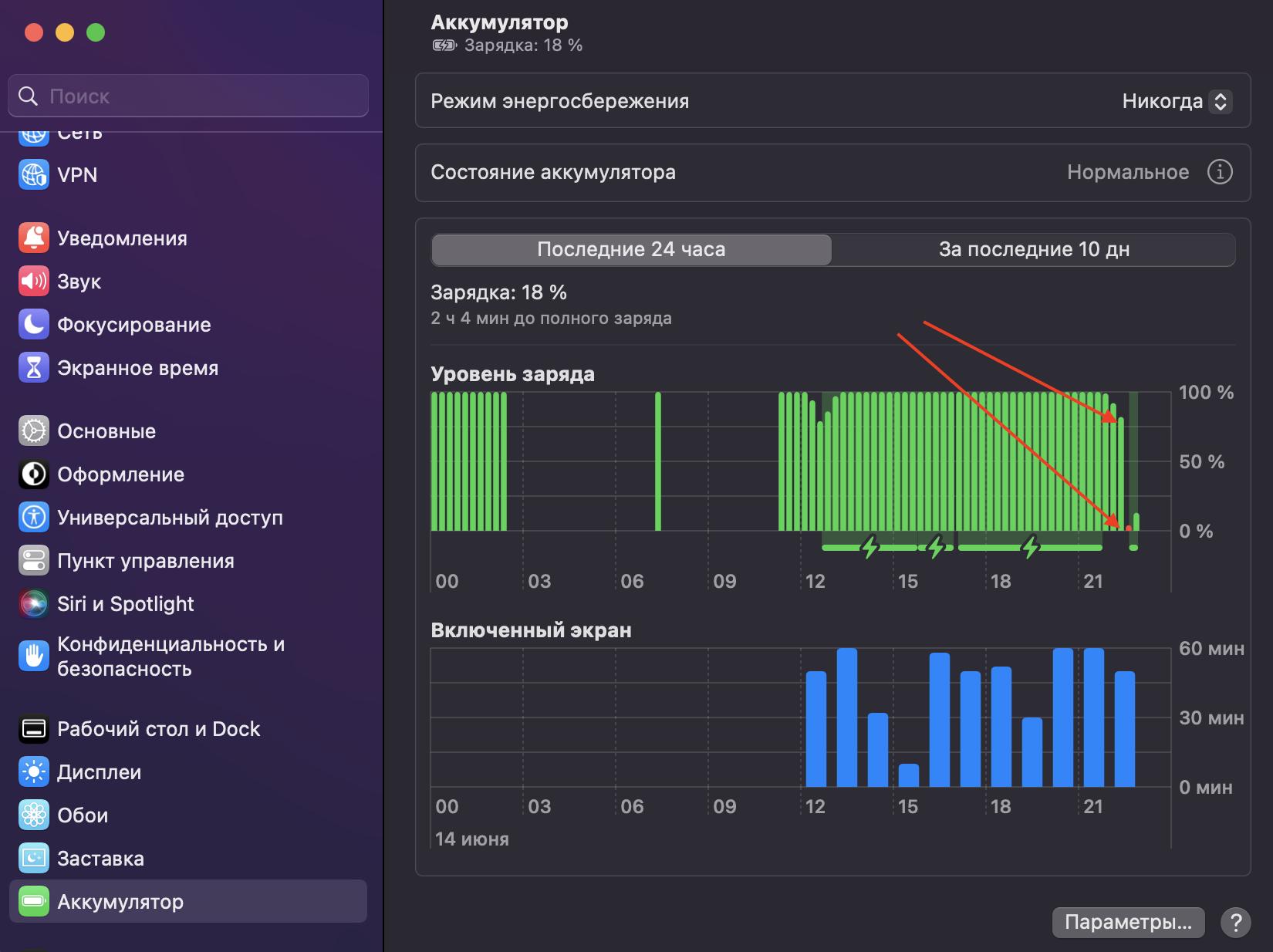Click the search field (Поиск)
The height and width of the screenshot is (952, 1273).
188,96
